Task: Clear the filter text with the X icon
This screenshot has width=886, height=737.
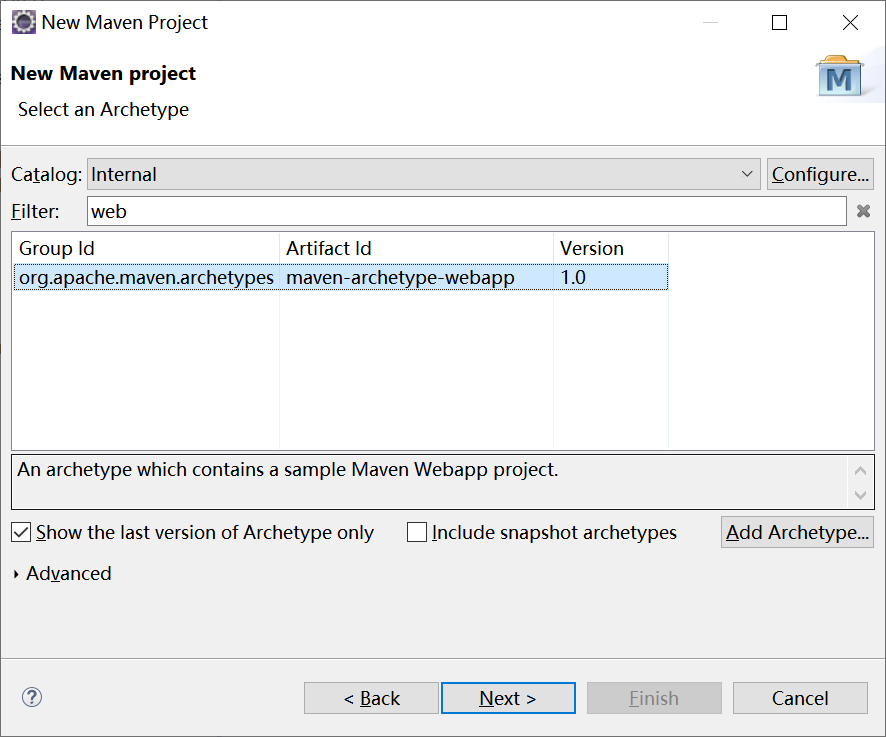Action: click(x=863, y=211)
